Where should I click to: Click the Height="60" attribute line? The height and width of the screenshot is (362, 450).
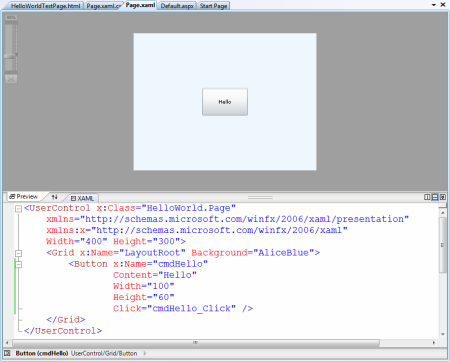coord(144,297)
